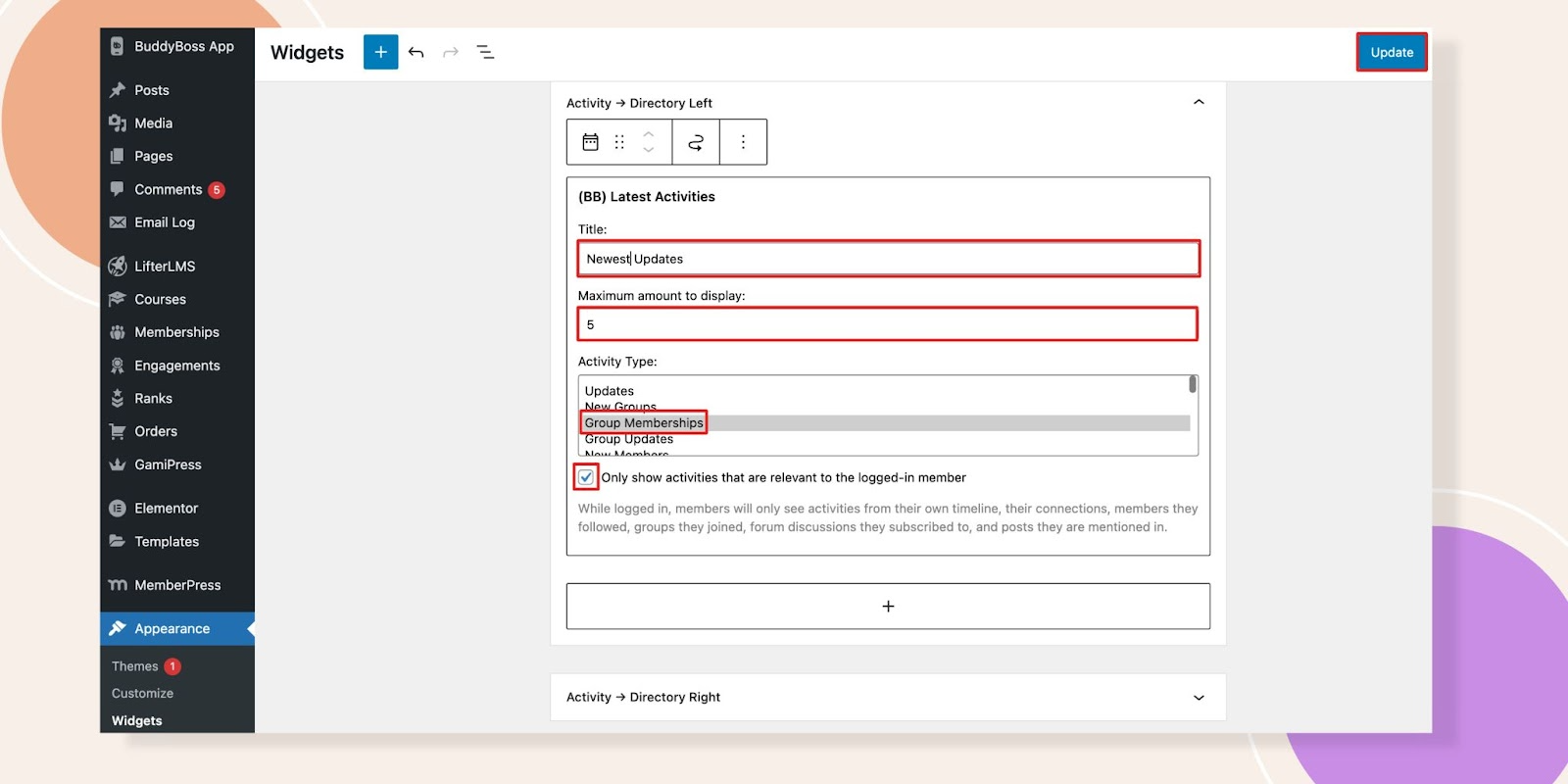This screenshot has height=784, width=1568.
Task: Click the blue block inserter plus button
Action: click(x=380, y=52)
